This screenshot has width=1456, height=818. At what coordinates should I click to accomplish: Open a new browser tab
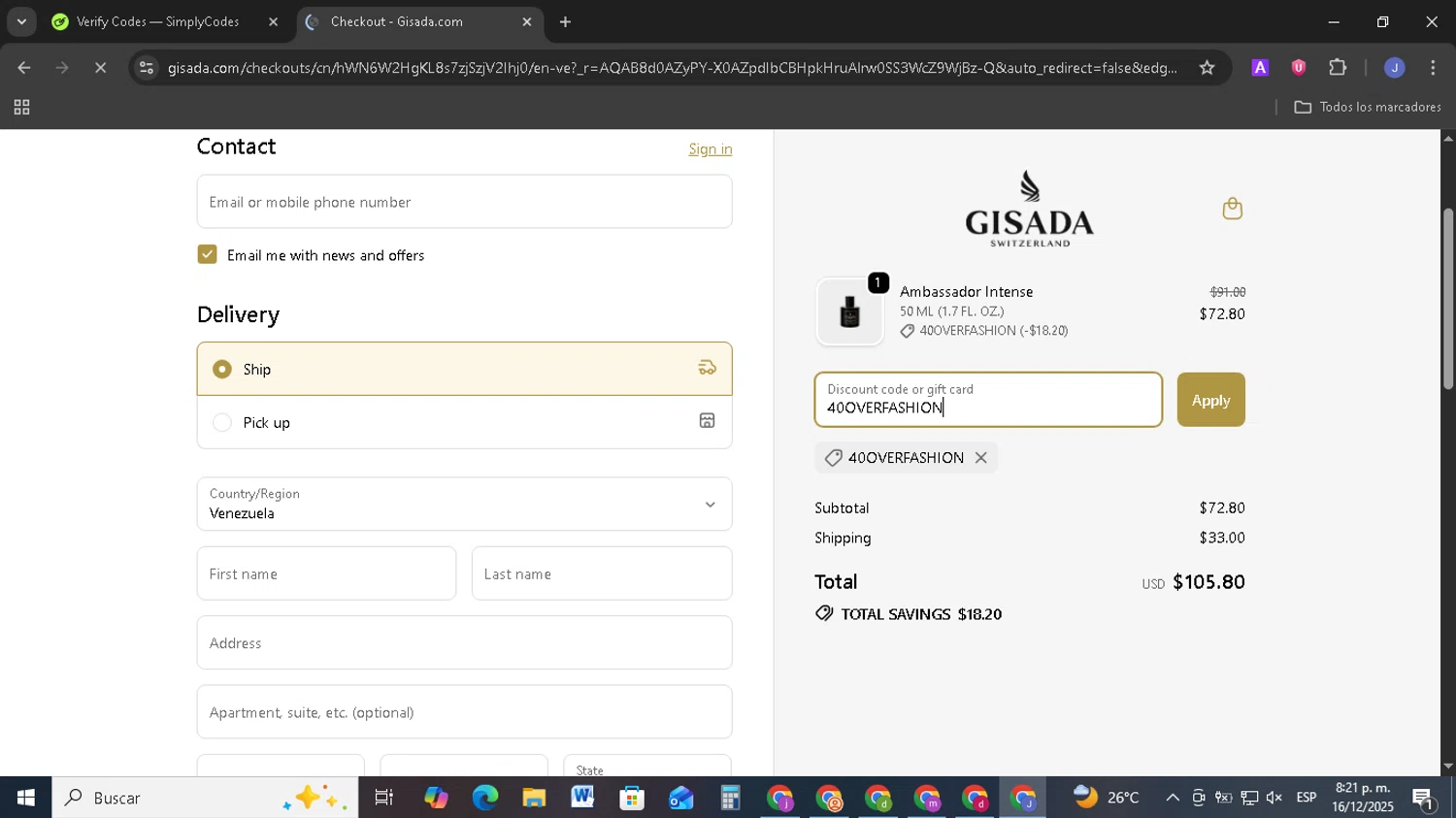click(565, 21)
